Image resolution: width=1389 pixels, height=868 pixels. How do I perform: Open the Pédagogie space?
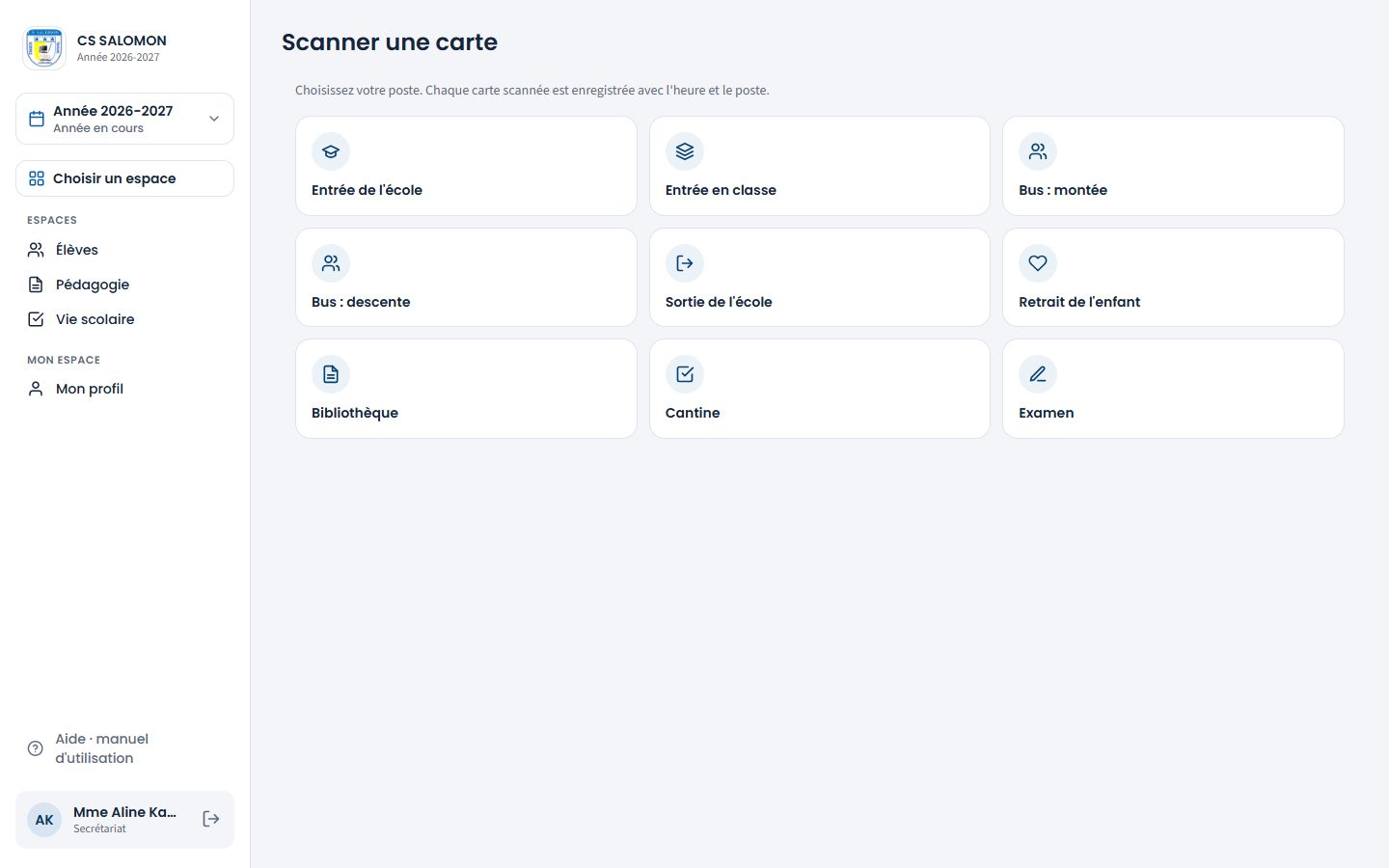point(124,285)
